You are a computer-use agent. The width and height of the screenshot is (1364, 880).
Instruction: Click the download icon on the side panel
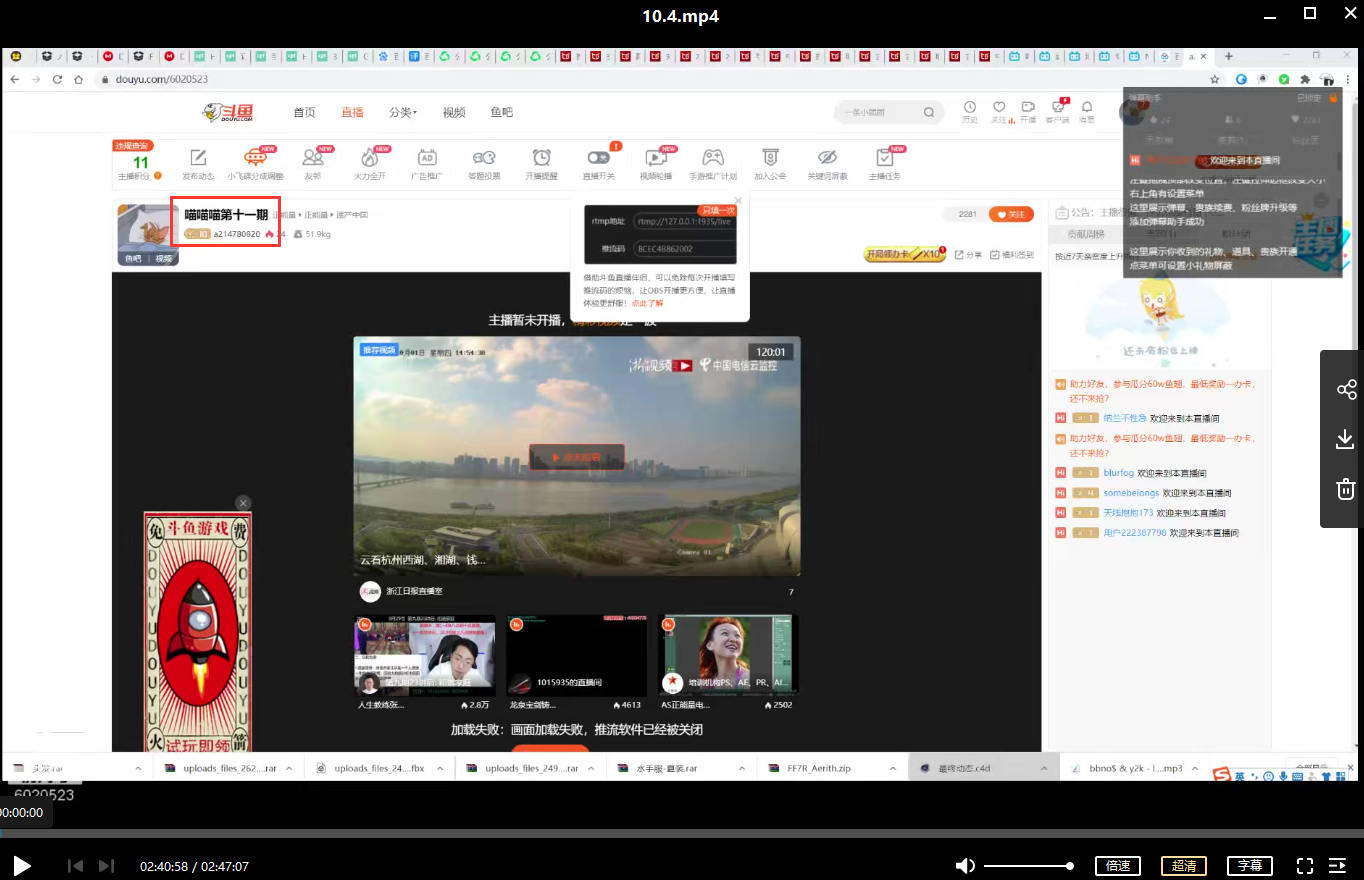1345,439
